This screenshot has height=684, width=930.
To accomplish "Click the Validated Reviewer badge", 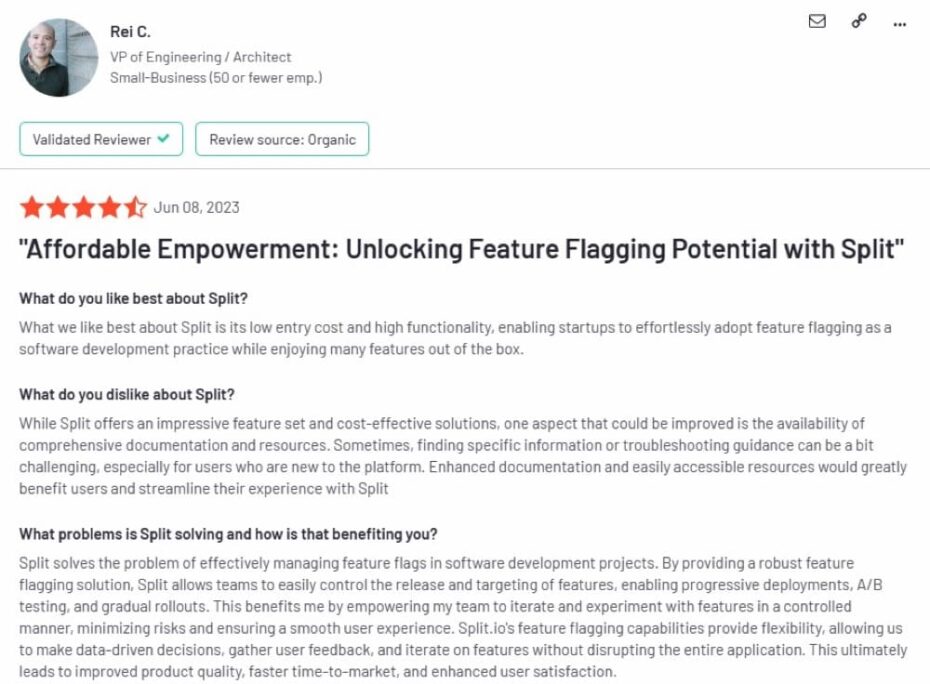I will coord(101,140).
